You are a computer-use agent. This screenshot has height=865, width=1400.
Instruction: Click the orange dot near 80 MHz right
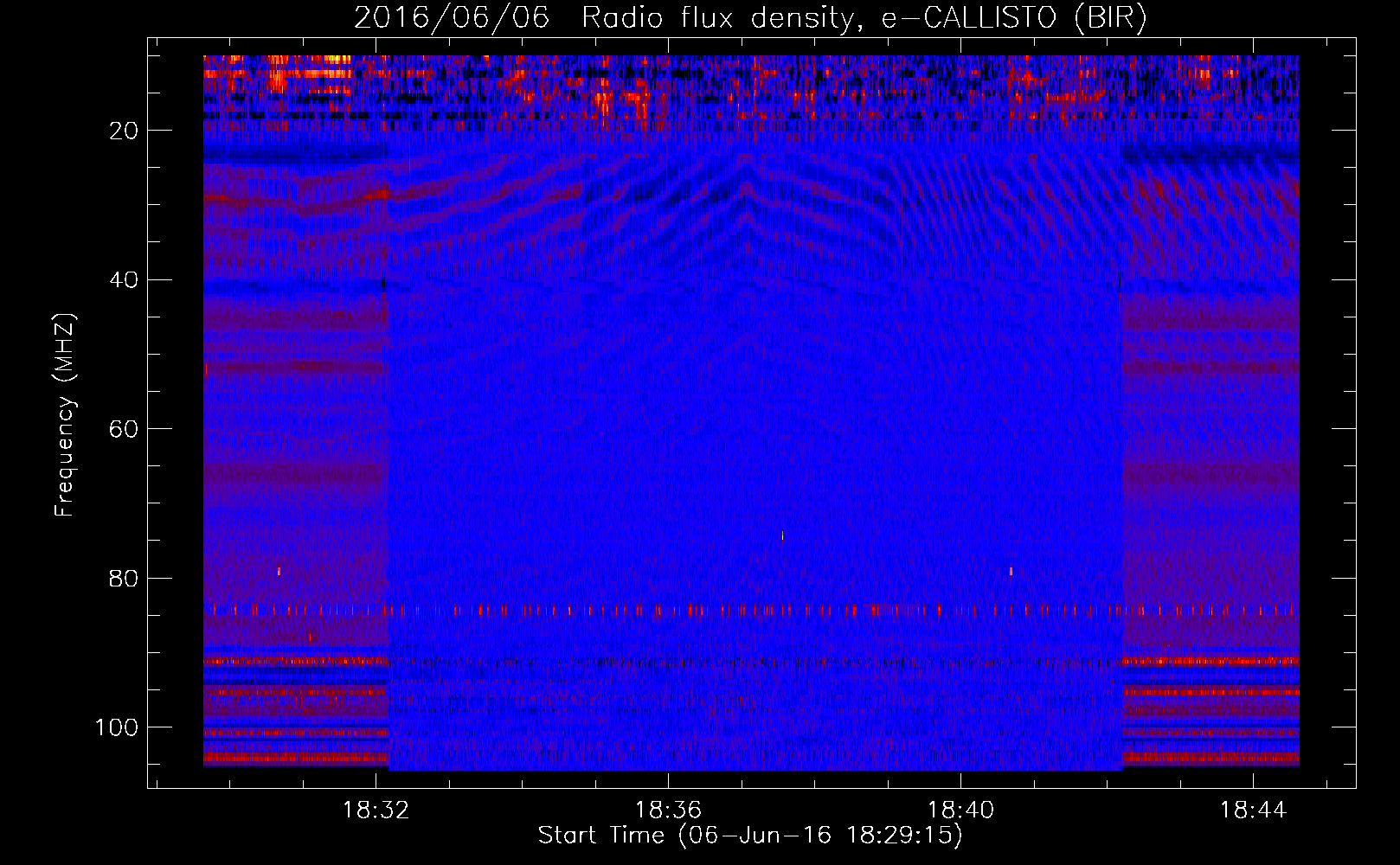point(1011,571)
